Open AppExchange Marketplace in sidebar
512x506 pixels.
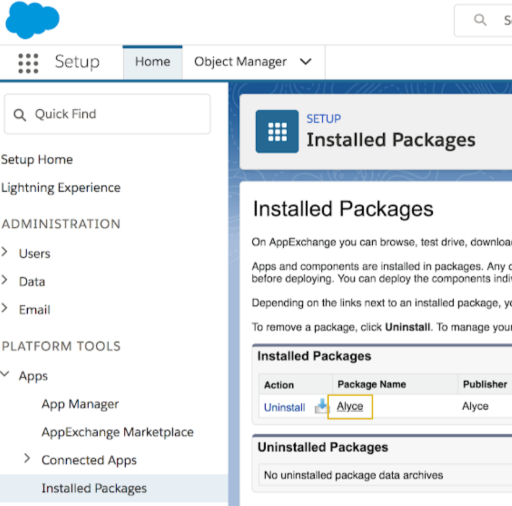[x=117, y=432]
